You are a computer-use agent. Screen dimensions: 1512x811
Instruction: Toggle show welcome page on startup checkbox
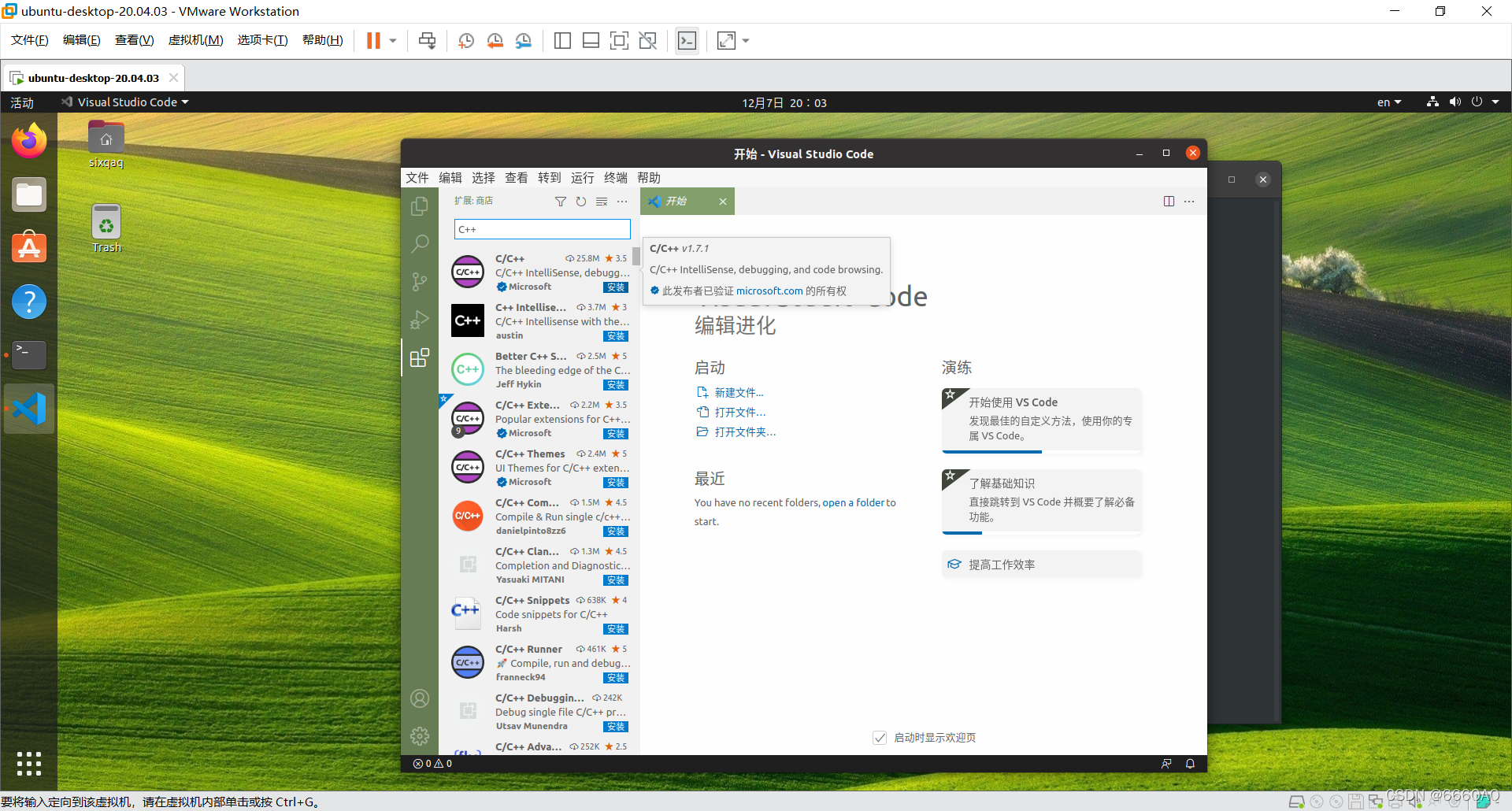(880, 738)
